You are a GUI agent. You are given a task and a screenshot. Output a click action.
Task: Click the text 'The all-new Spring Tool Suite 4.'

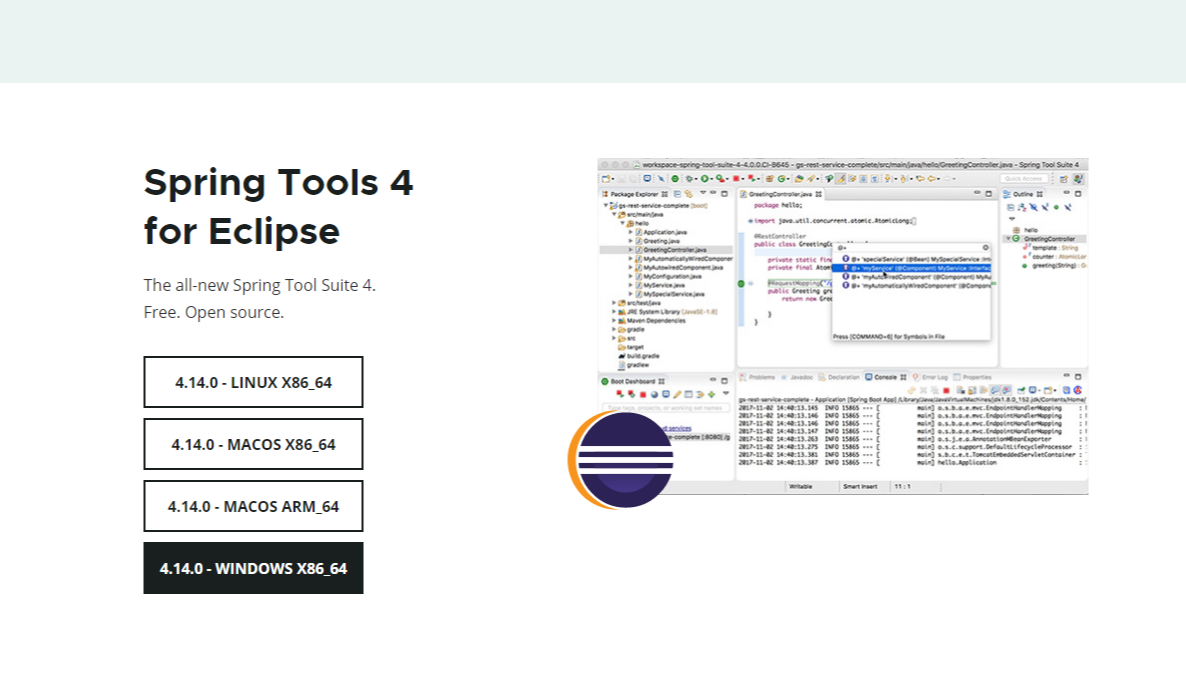(x=259, y=285)
